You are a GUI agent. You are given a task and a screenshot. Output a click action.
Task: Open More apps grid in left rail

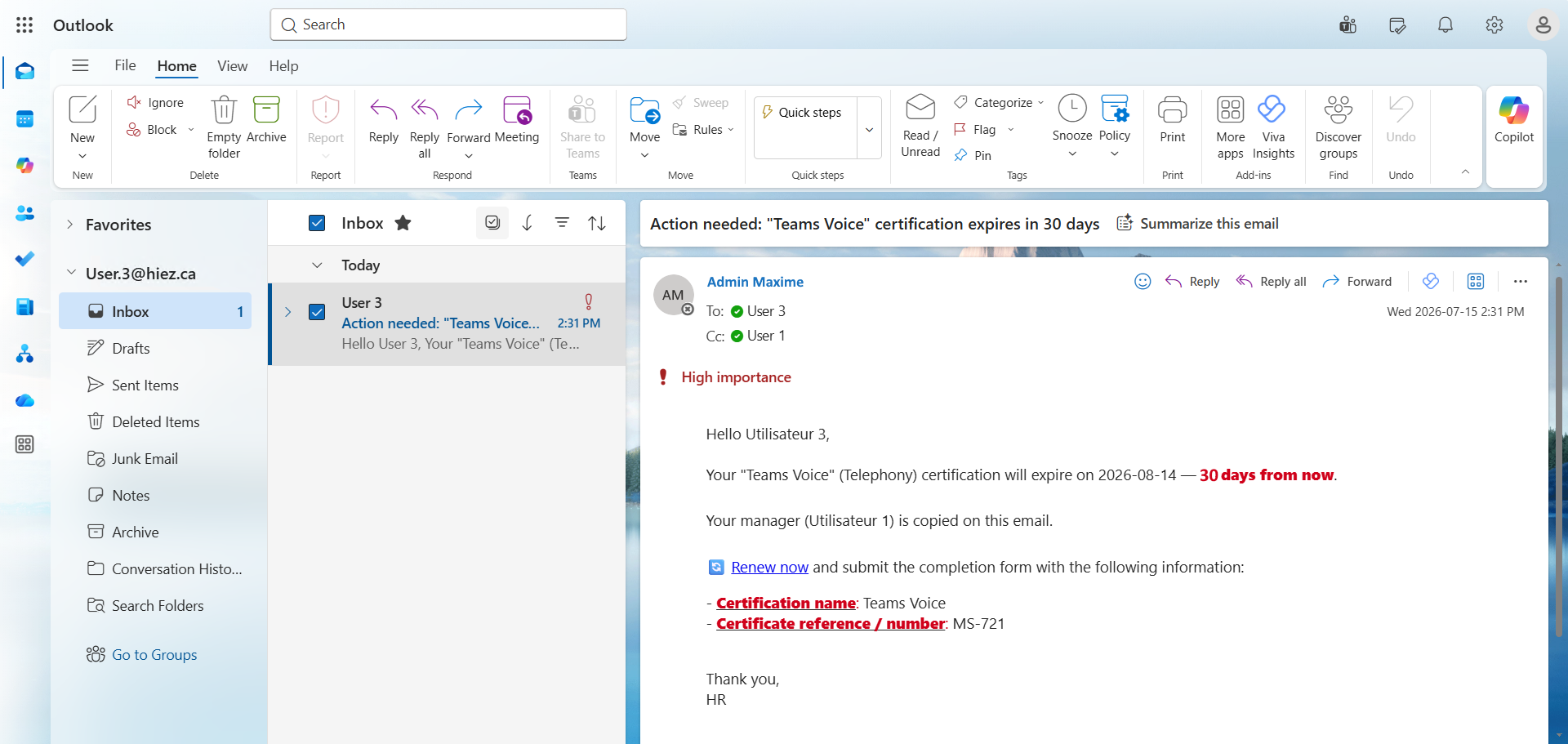(24, 445)
